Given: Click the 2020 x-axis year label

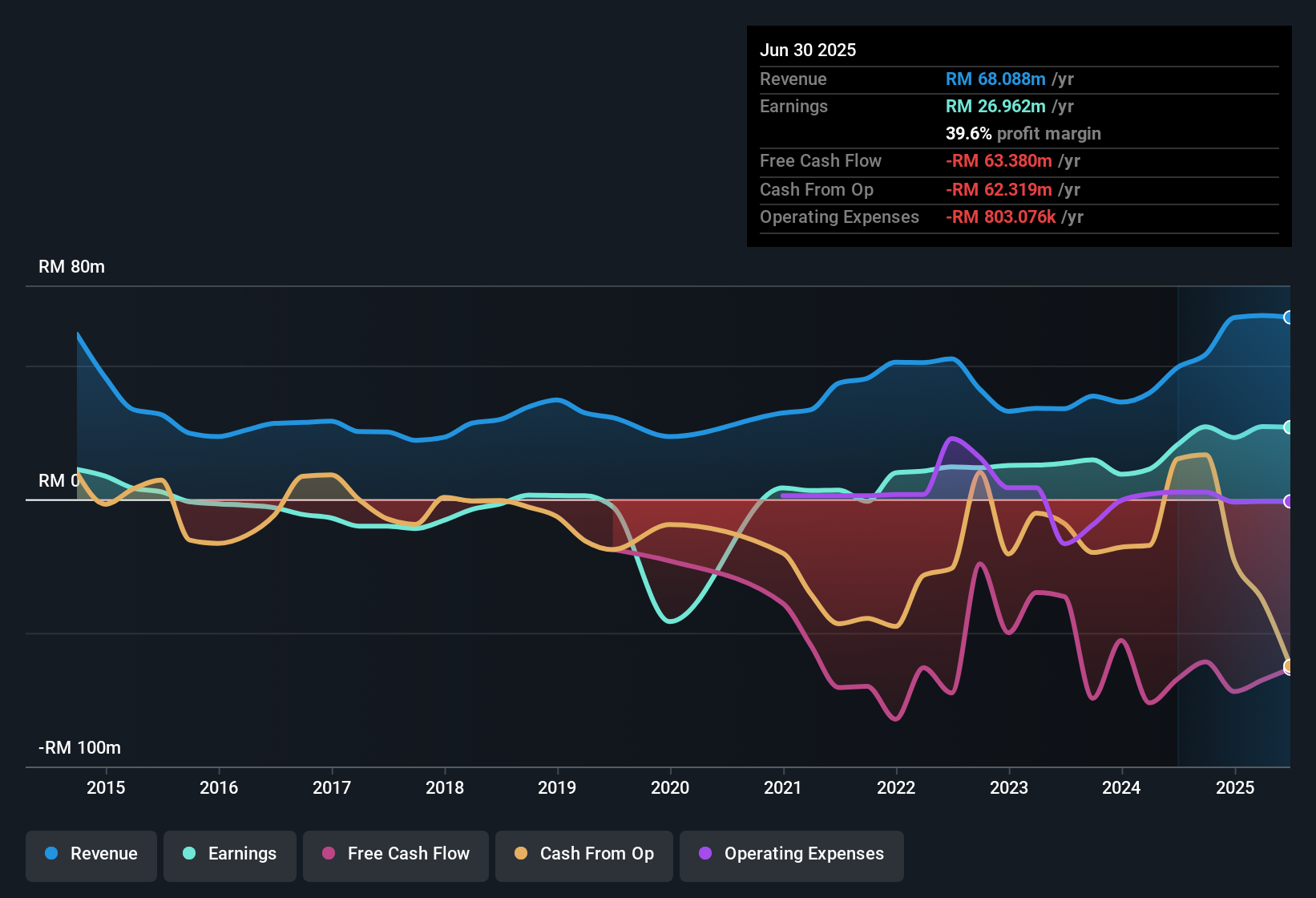Looking at the screenshot, I should [x=670, y=788].
